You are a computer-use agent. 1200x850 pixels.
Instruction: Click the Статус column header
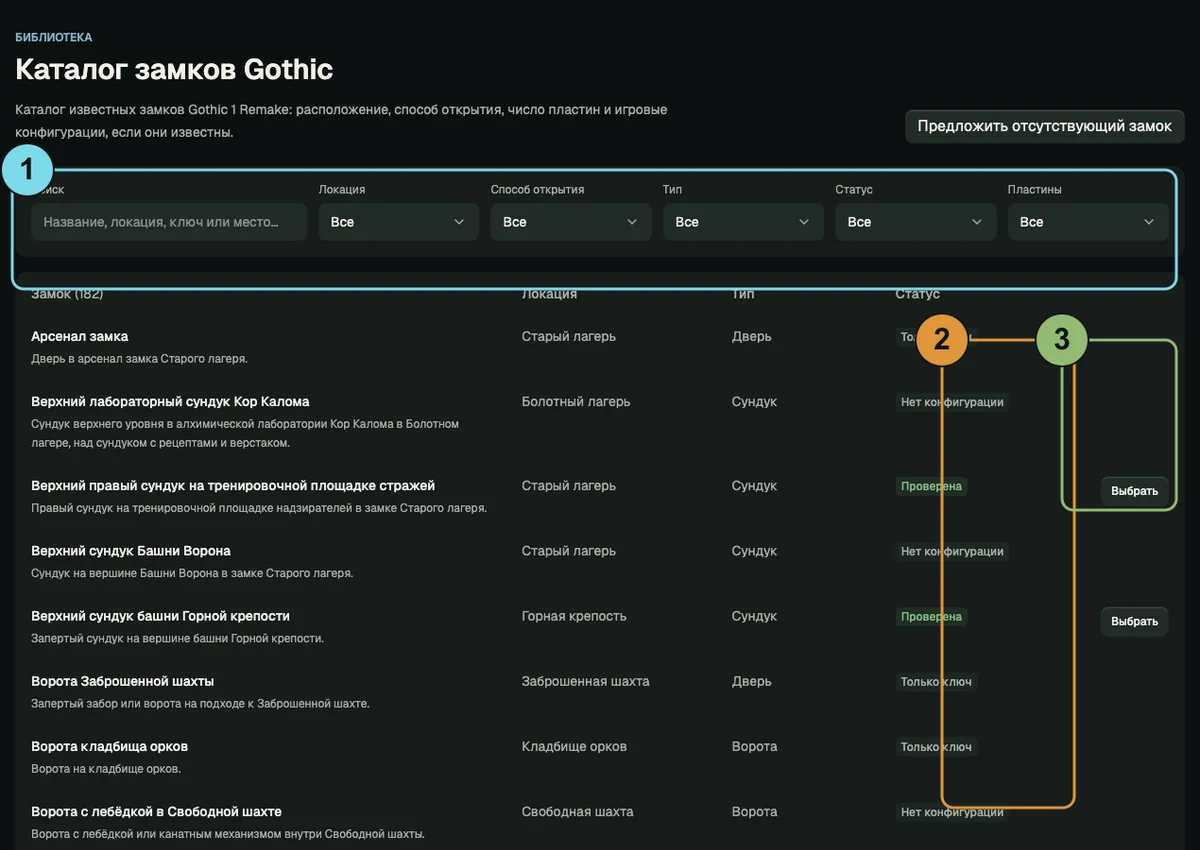pos(918,294)
